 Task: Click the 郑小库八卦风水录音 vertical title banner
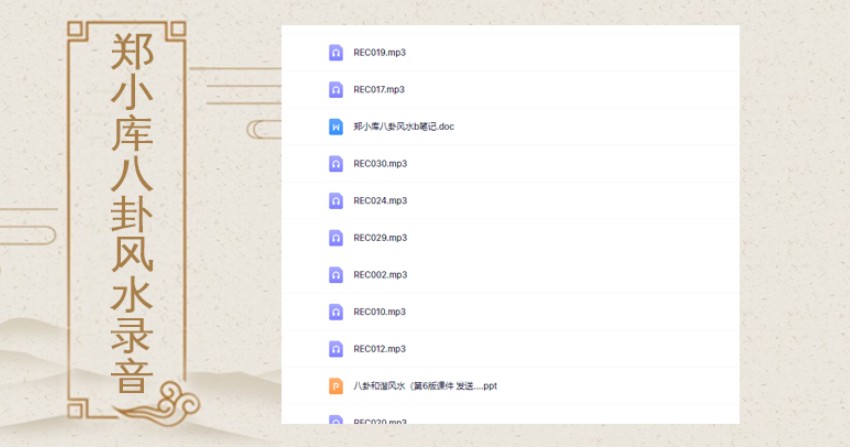(130, 215)
